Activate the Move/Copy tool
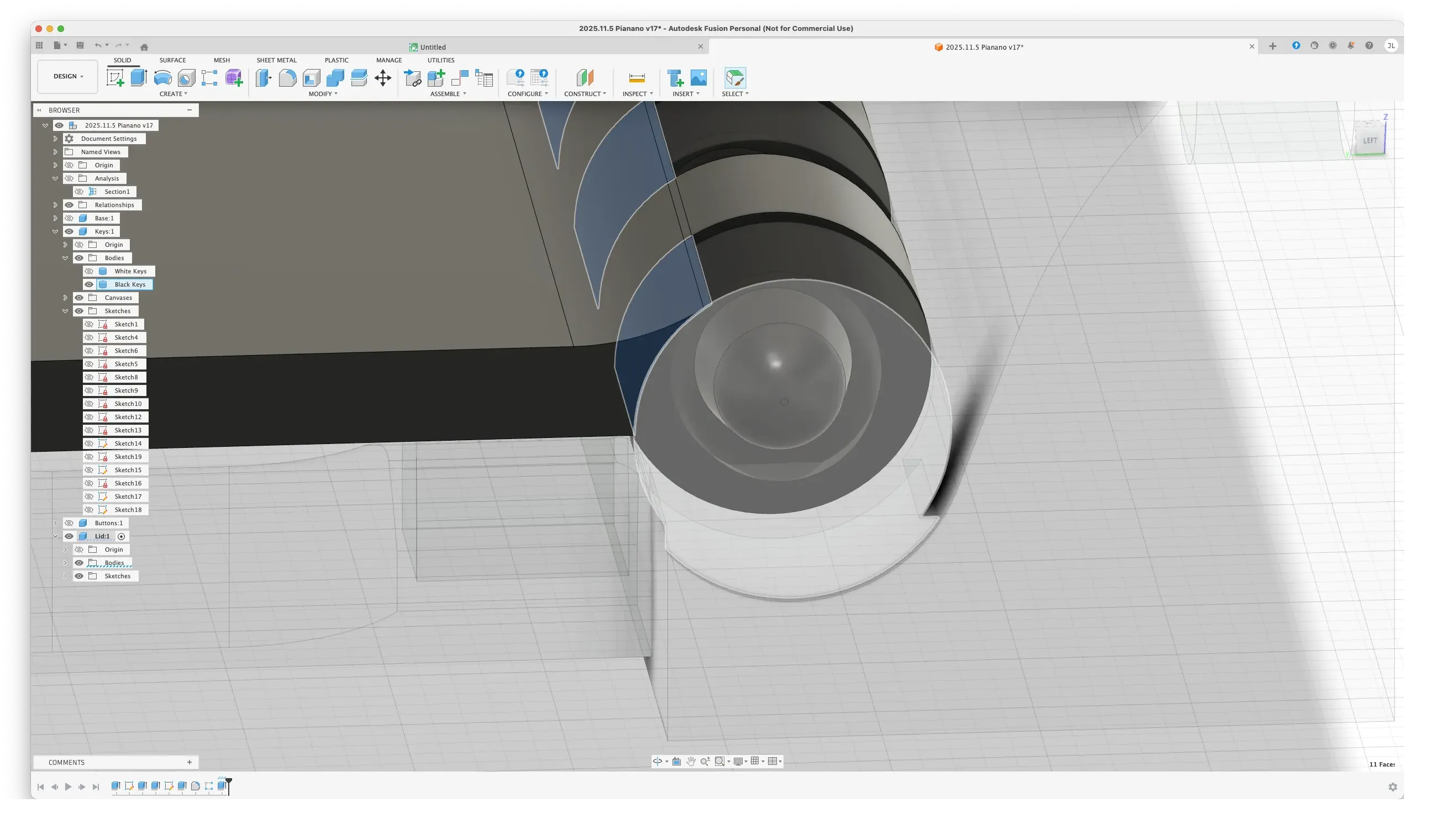The width and height of the screenshot is (1435, 840). tap(383, 78)
